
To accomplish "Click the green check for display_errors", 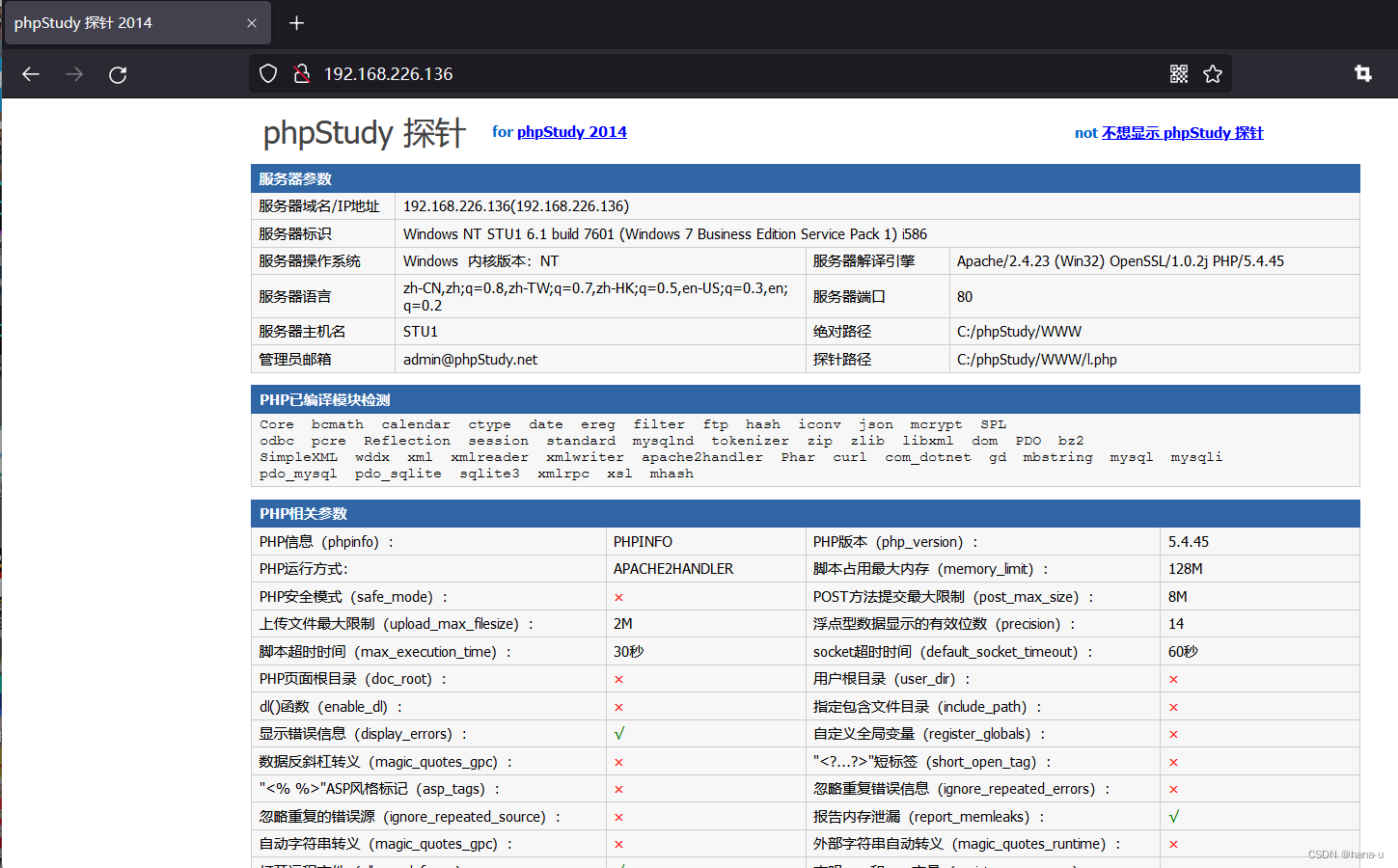I will (x=619, y=734).
